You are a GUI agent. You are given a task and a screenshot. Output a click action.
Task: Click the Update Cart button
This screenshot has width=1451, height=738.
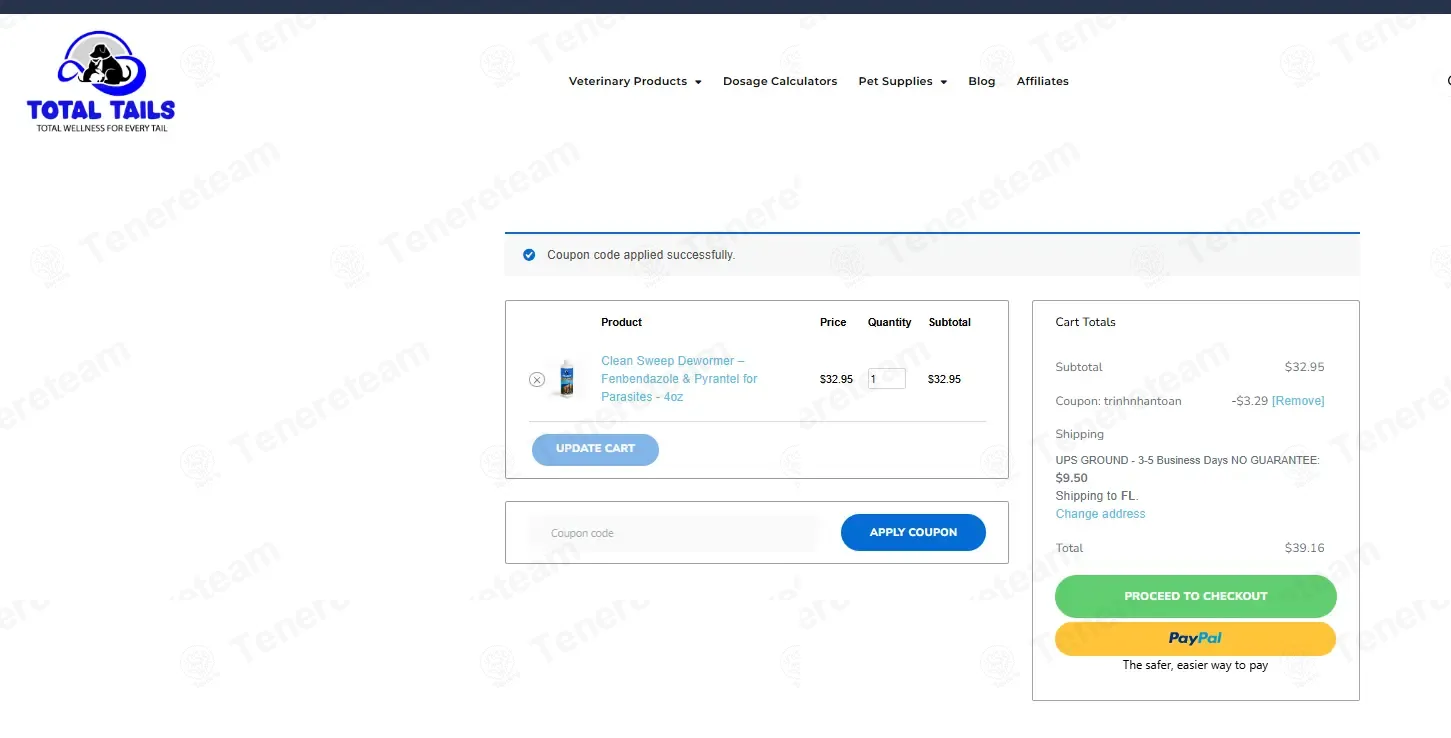pyautogui.click(x=595, y=449)
